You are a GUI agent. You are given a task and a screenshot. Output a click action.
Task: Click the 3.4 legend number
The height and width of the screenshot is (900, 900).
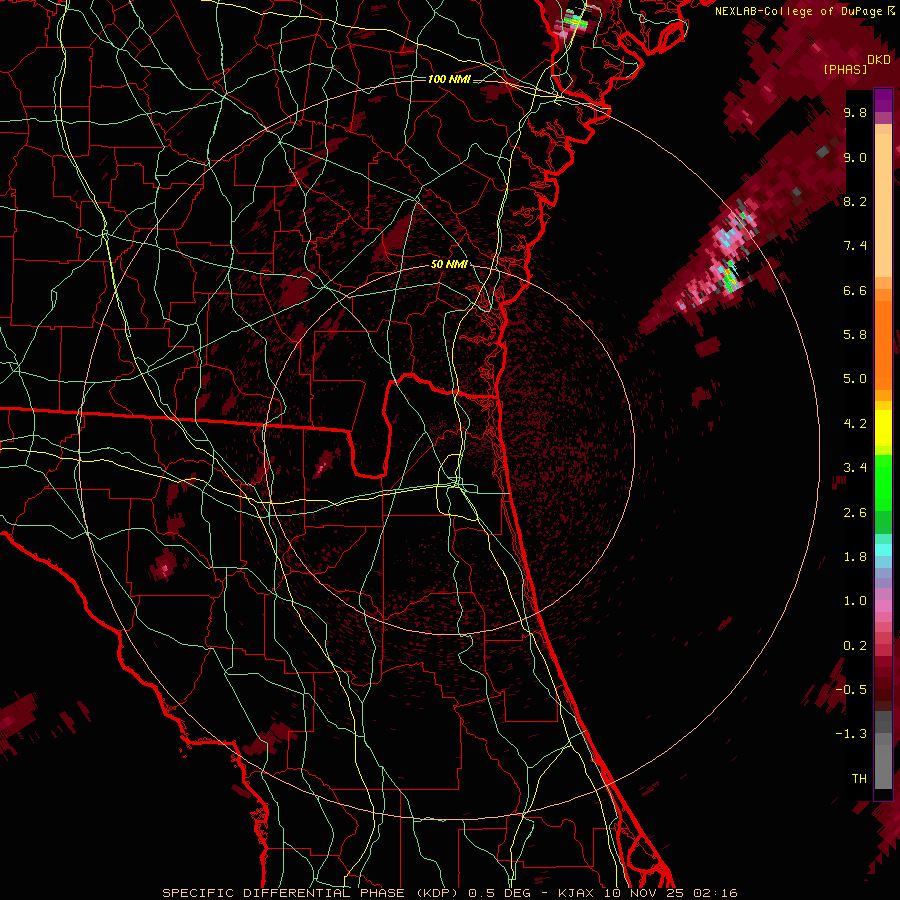[855, 468]
